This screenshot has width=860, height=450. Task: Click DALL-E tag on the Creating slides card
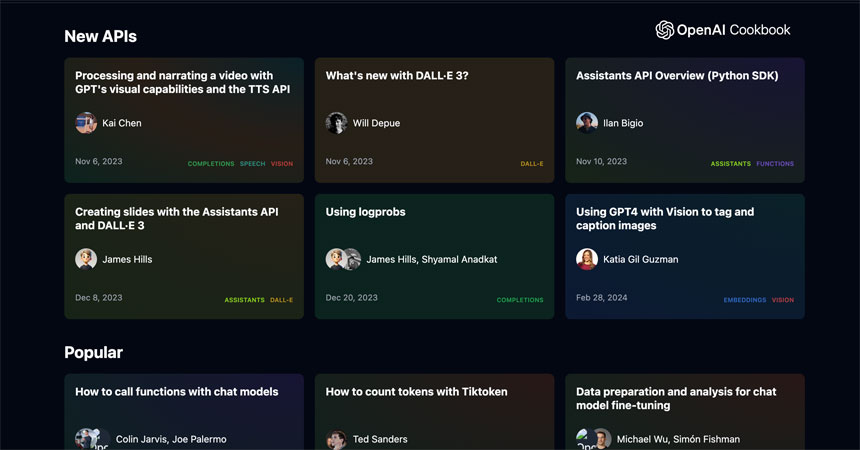pyautogui.click(x=281, y=300)
